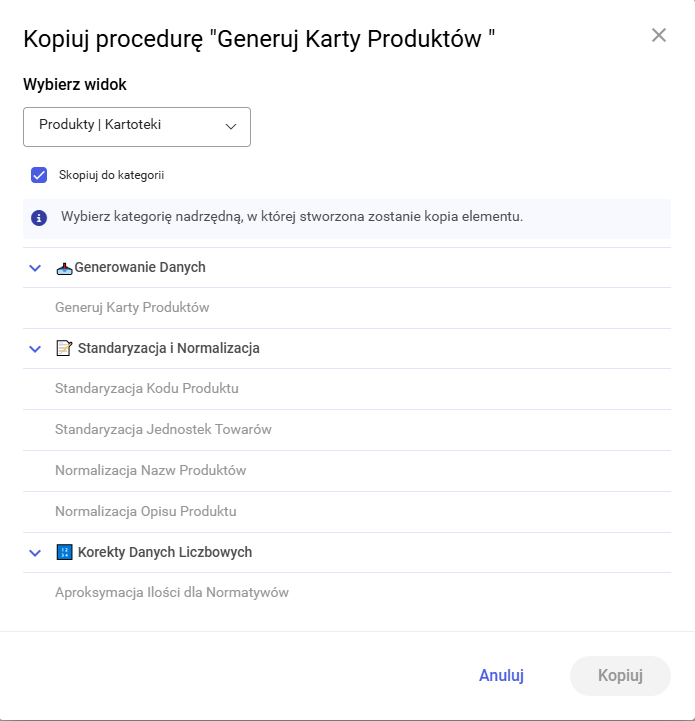Screen dimensions: 695x721
Task: Collapse the Standaryzacja i Normalizacja category
Action: (35, 349)
